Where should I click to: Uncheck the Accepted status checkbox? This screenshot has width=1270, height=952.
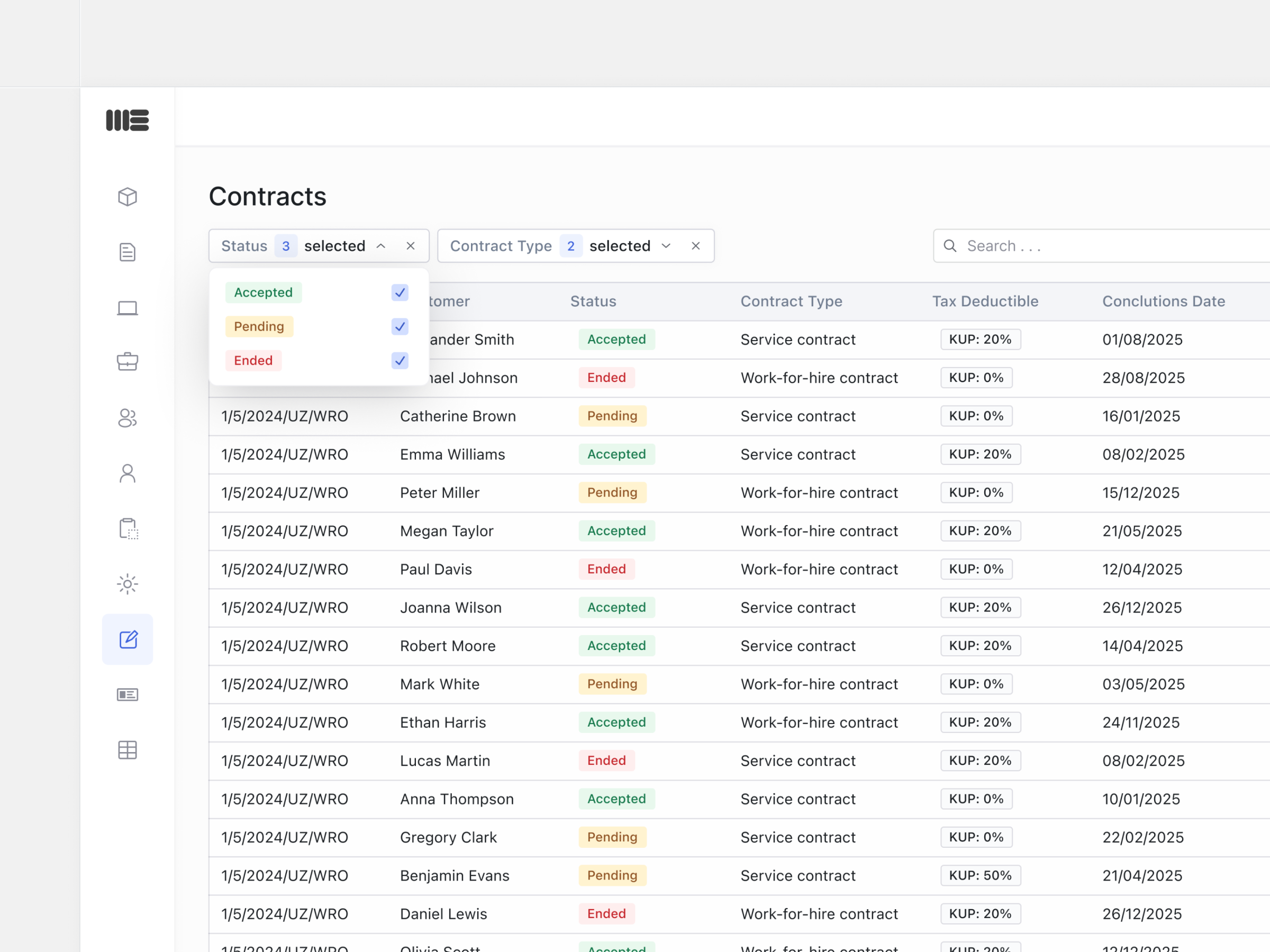(x=400, y=292)
